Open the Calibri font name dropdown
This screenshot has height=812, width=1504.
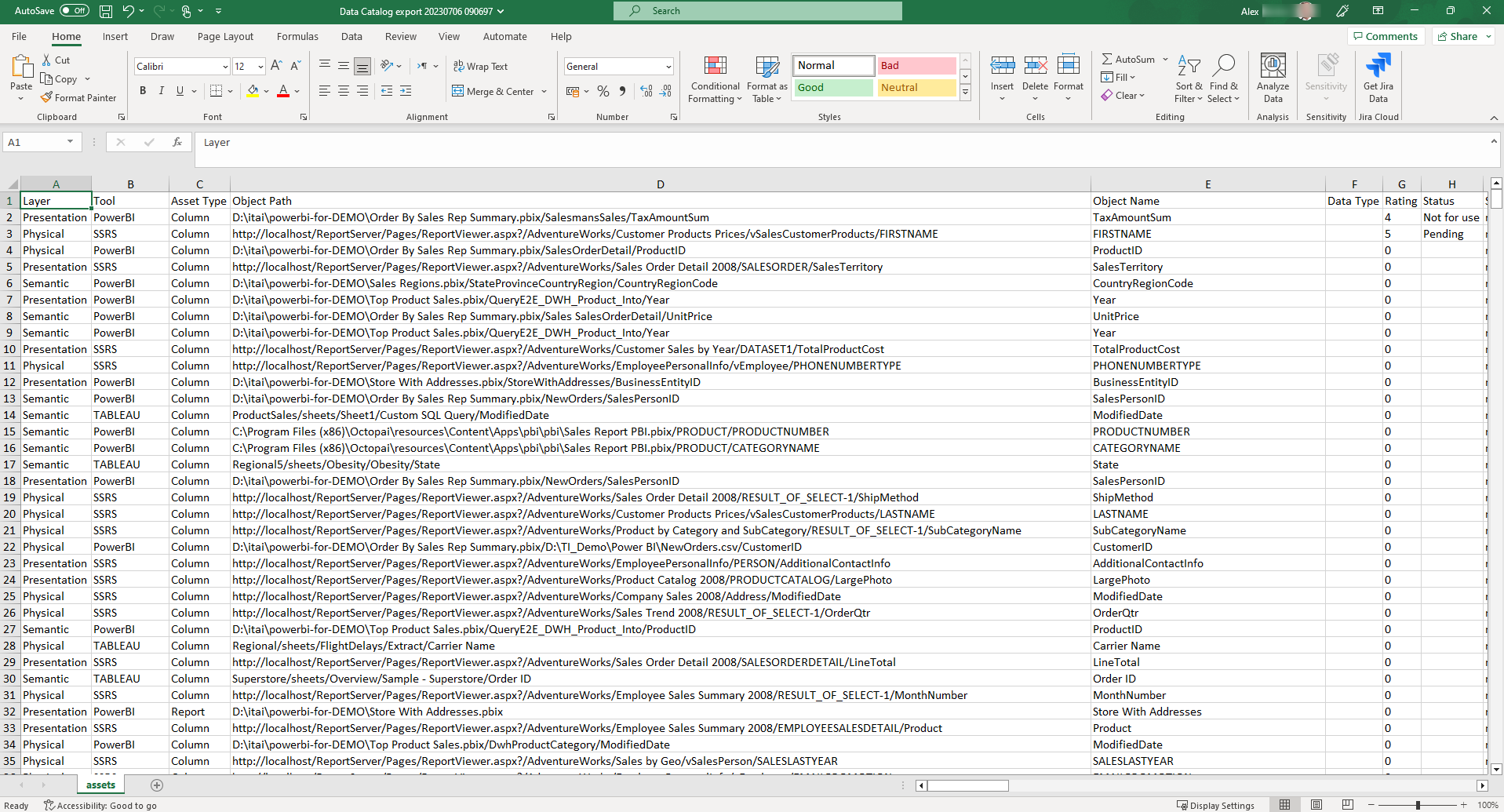[225, 67]
